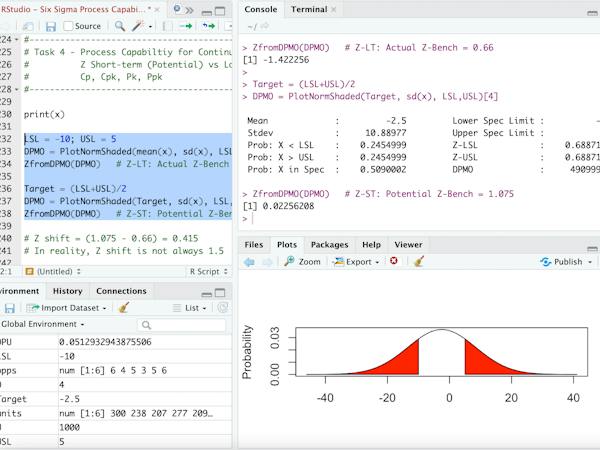
Task: Switch to the Console tab
Action: (261, 9)
